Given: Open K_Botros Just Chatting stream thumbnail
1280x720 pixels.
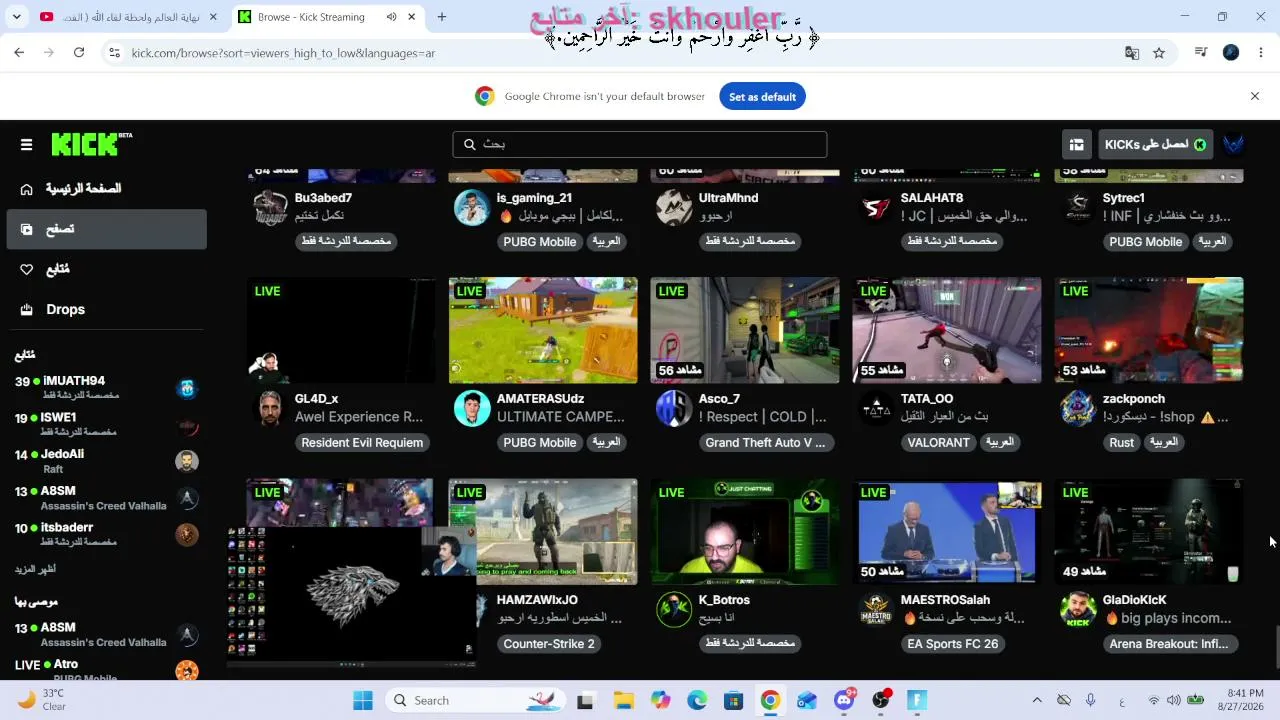Looking at the screenshot, I should point(745,532).
